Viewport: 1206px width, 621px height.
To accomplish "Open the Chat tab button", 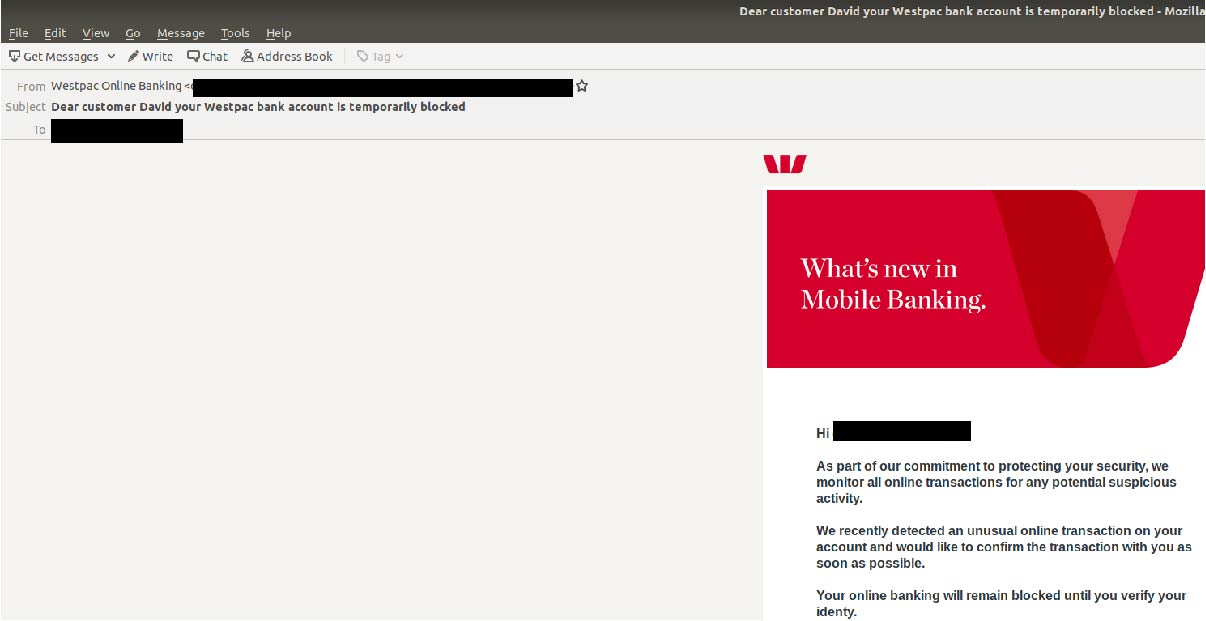I will point(208,57).
